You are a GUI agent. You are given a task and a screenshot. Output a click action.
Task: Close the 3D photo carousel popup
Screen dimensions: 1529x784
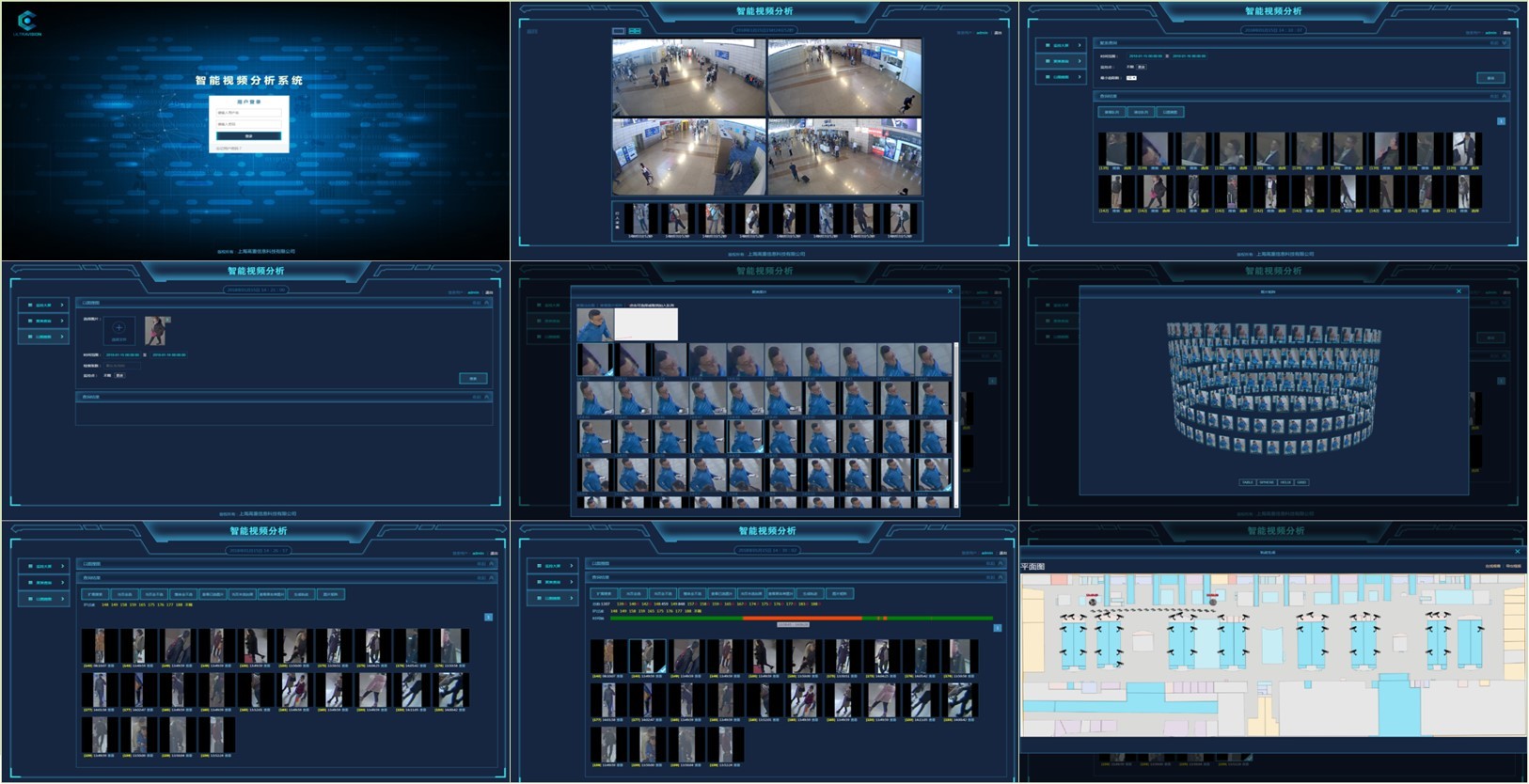pyautogui.click(x=1458, y=291)
